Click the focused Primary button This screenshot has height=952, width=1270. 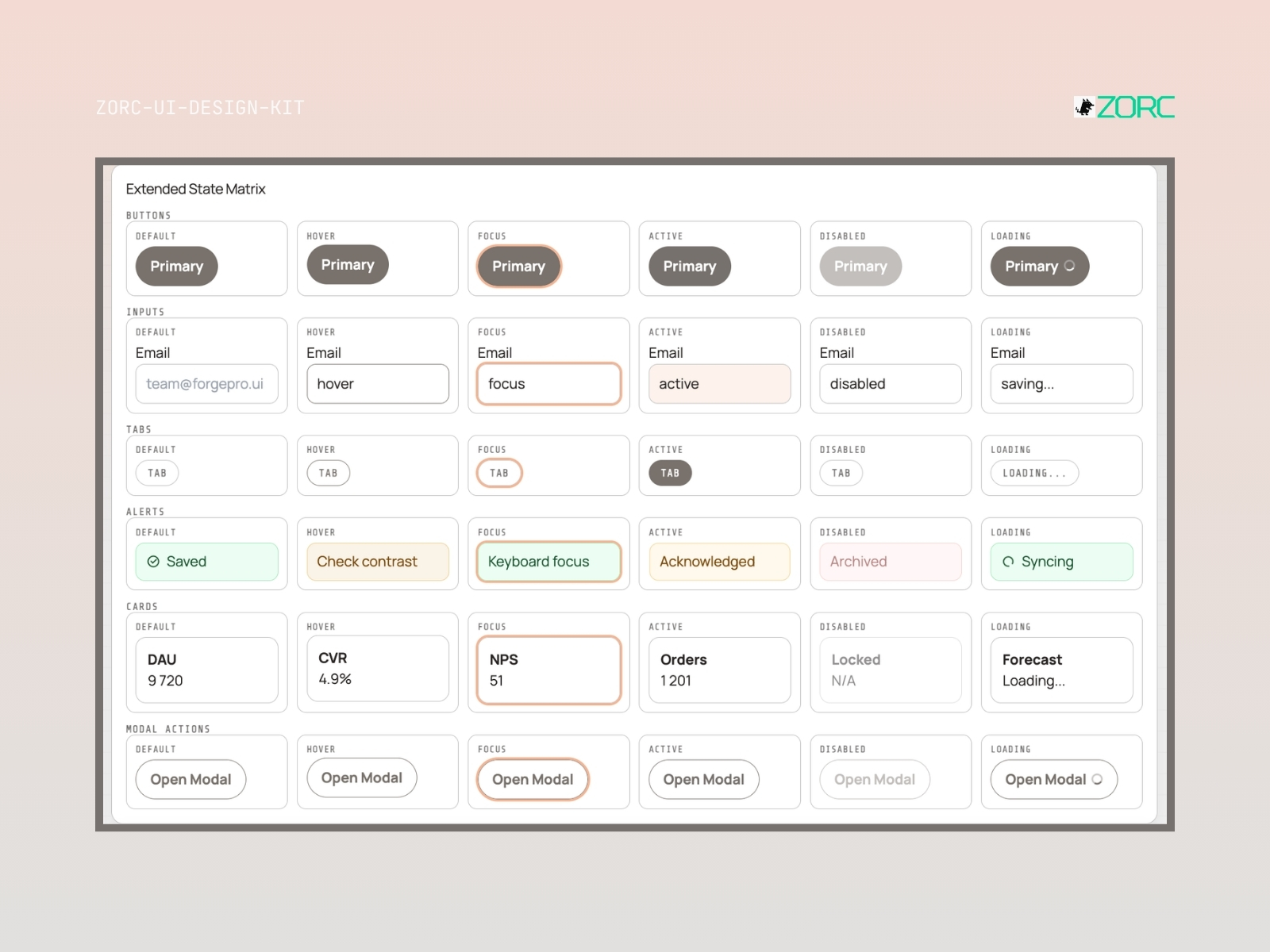[518, 266]
